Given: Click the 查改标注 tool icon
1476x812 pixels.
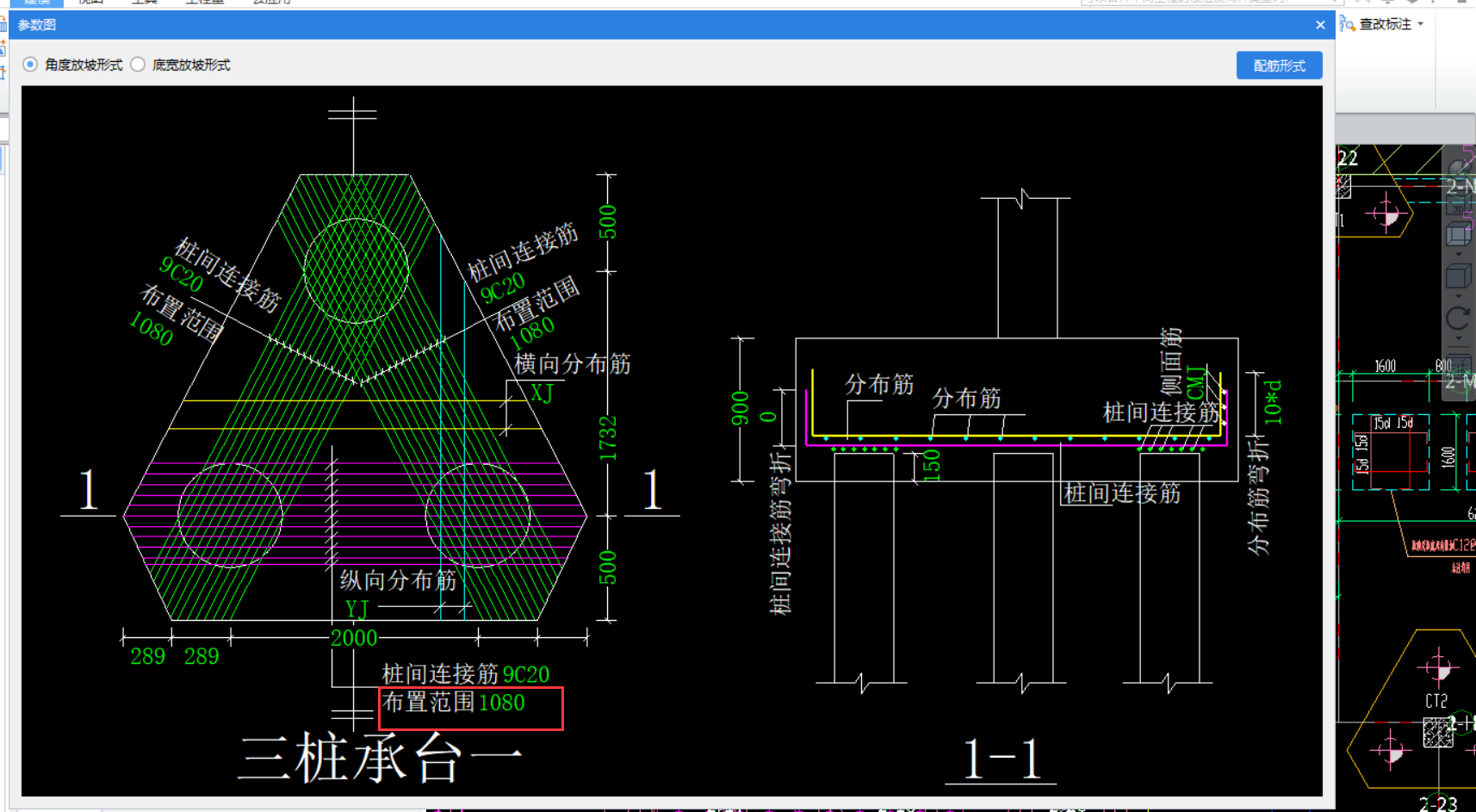Looking at the screenshot, I should click(x=1348, y=24).
